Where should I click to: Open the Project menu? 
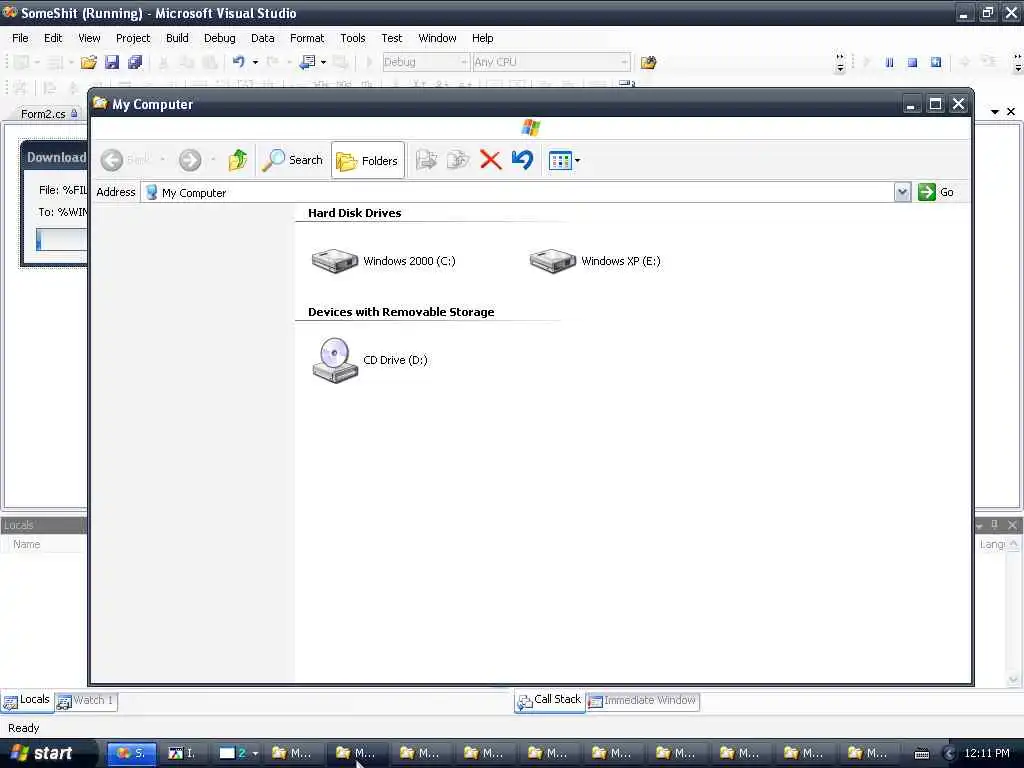pos(133,38)
